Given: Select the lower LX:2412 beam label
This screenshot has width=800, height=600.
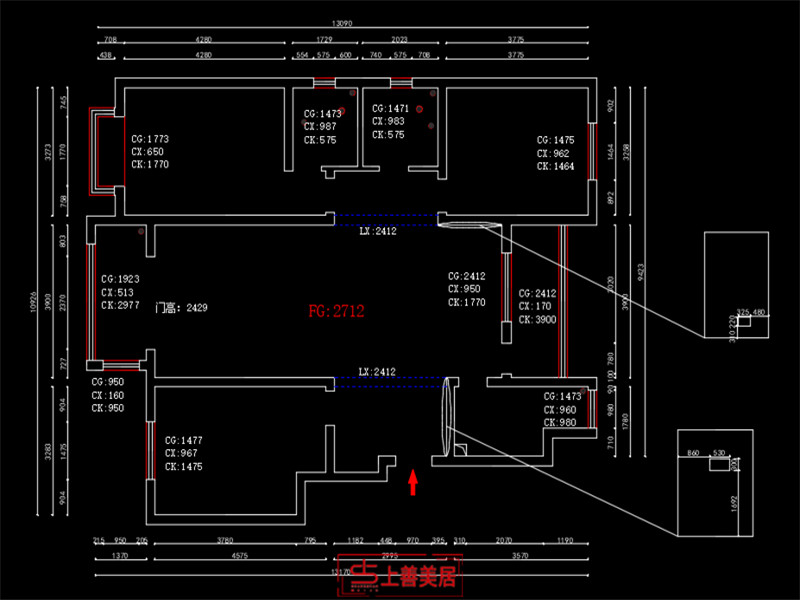Looking at the screenshot, I should (x=378, y=372).
